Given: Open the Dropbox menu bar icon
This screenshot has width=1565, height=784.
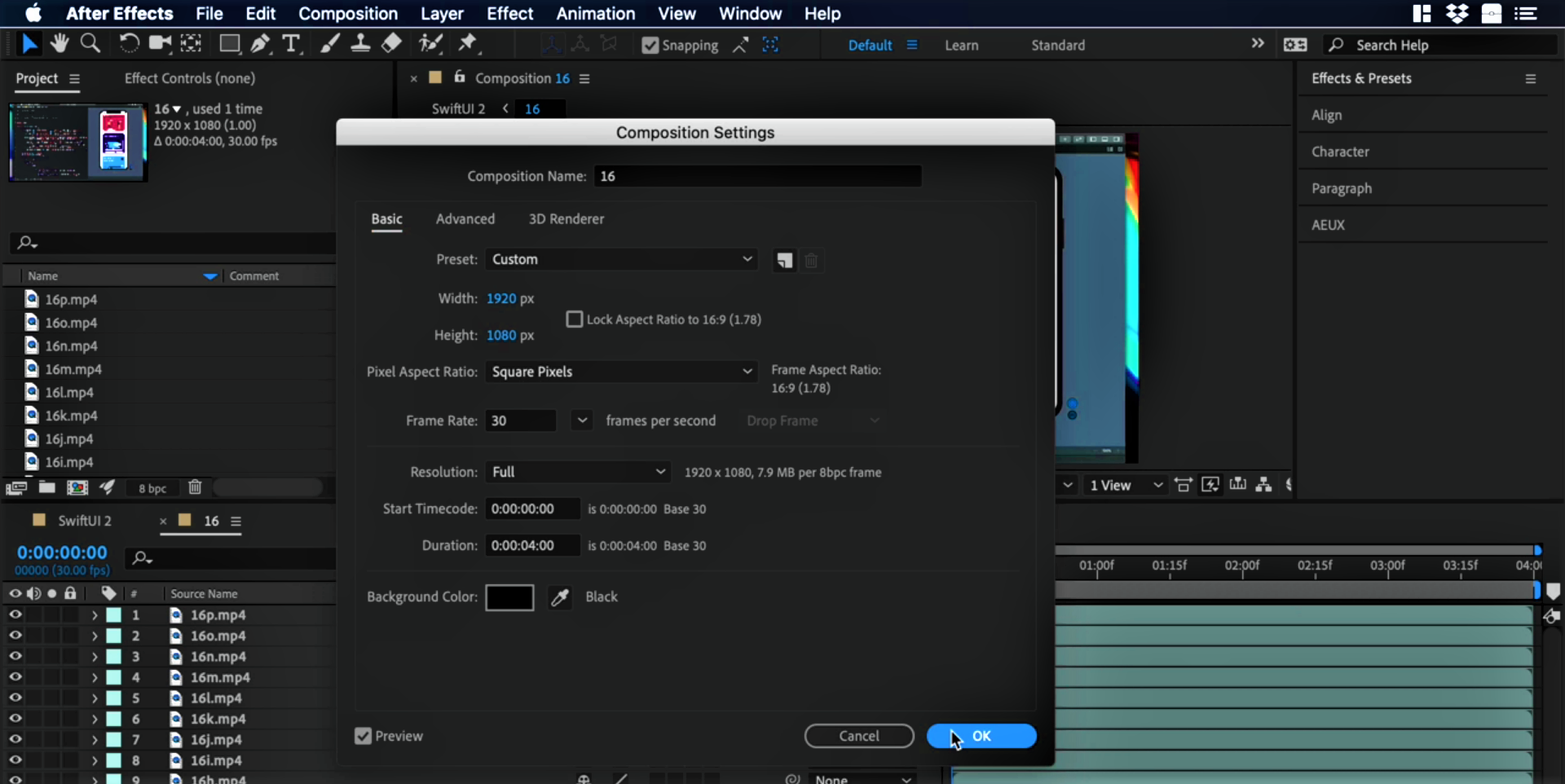Looking at the screenshot, I should [1457, 13].
